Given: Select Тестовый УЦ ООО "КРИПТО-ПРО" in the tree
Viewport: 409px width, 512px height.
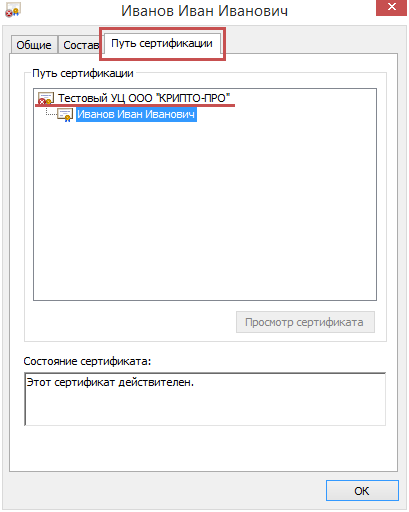Looking at the screenshot, I should click(144, 98).
